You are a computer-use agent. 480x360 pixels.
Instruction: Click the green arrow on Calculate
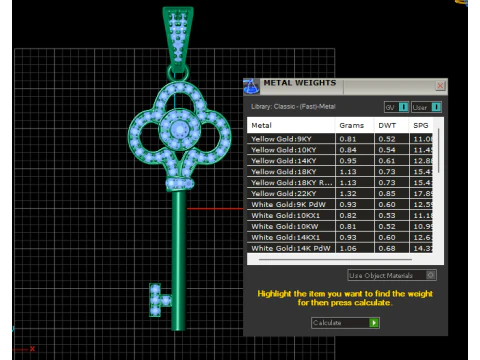(374, 323)
